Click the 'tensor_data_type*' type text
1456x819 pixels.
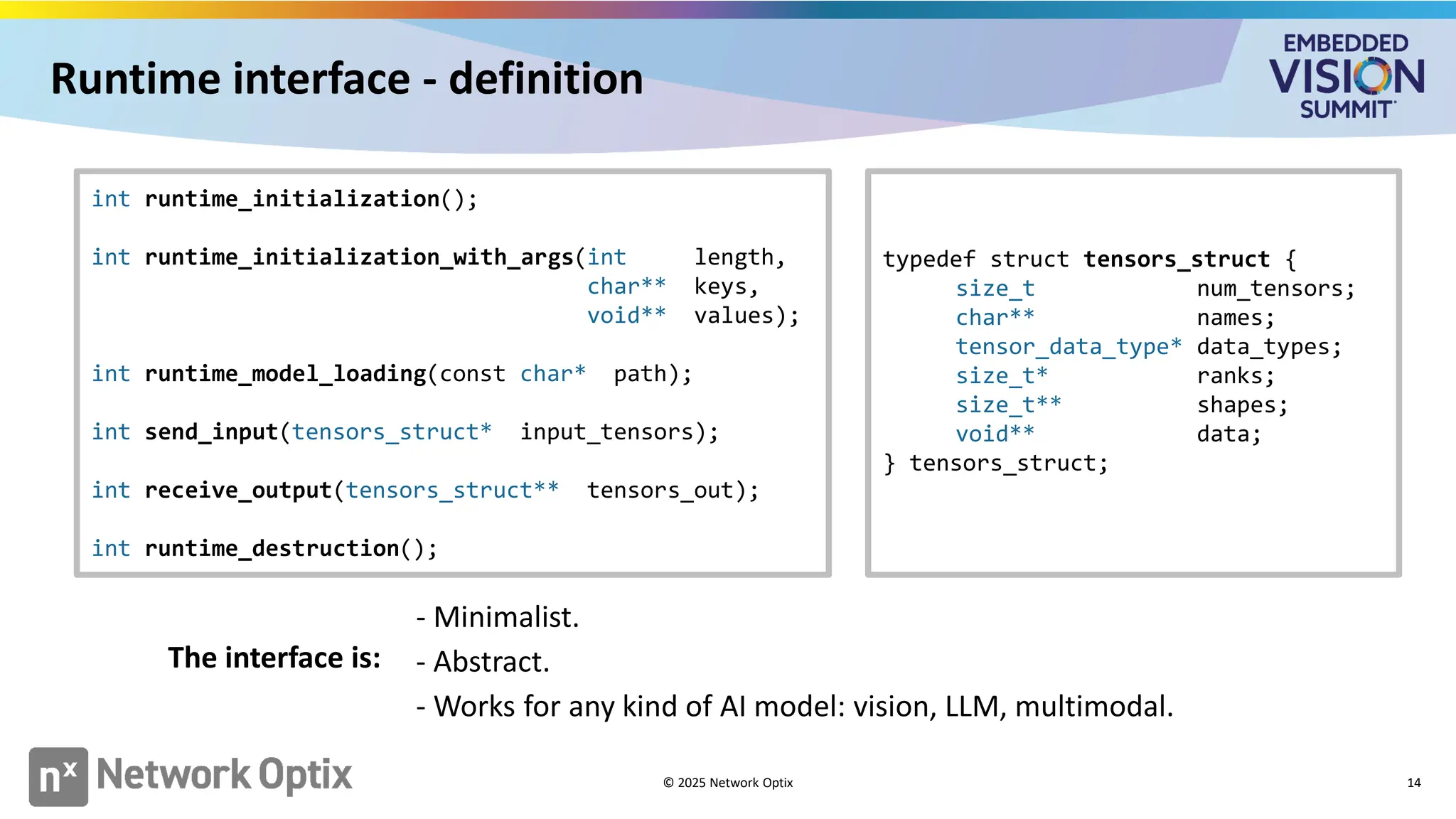coord(1069,347)
